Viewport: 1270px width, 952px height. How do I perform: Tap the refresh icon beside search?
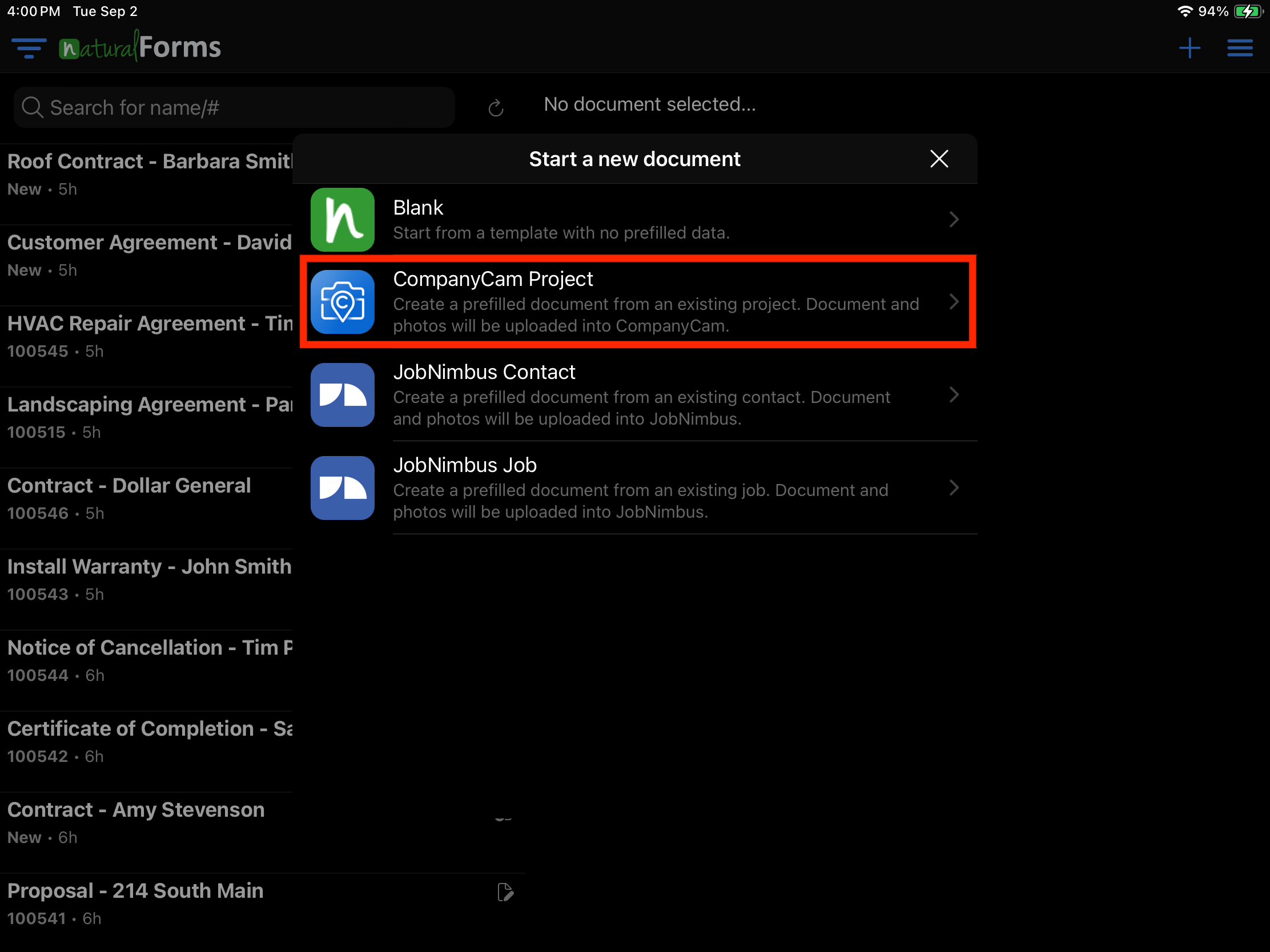pyautogui.click(x=496, y=108)
